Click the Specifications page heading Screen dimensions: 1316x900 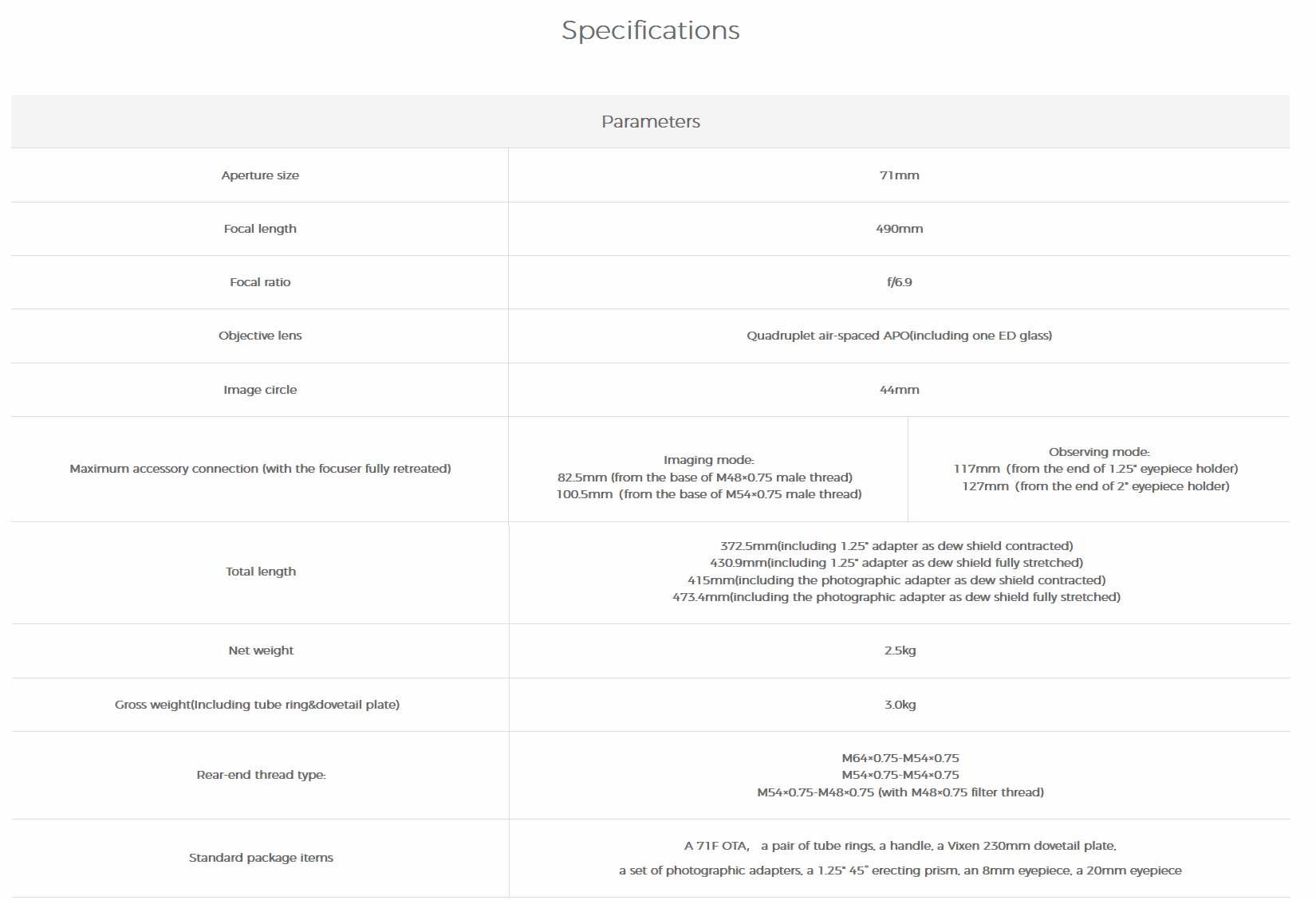[650, 30]
